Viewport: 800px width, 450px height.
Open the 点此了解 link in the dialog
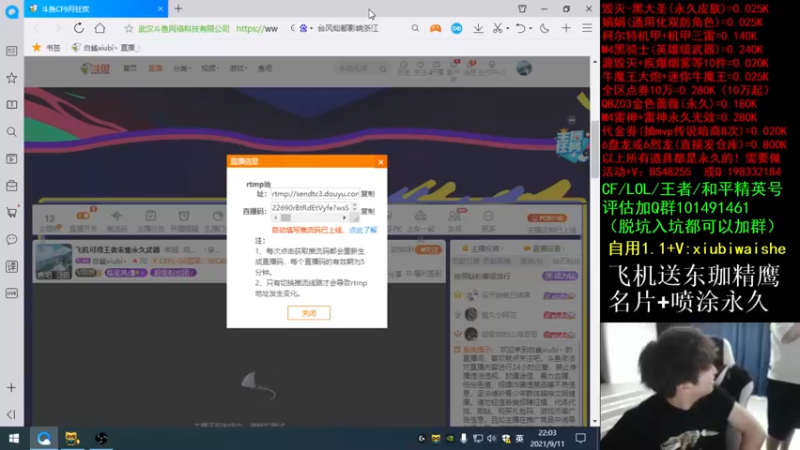[363, 230]
